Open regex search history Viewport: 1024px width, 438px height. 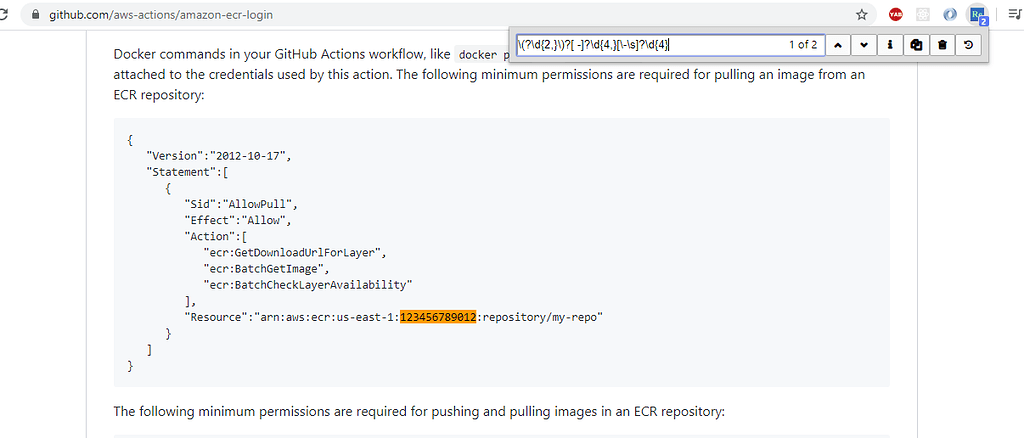[x=968, y=45]
